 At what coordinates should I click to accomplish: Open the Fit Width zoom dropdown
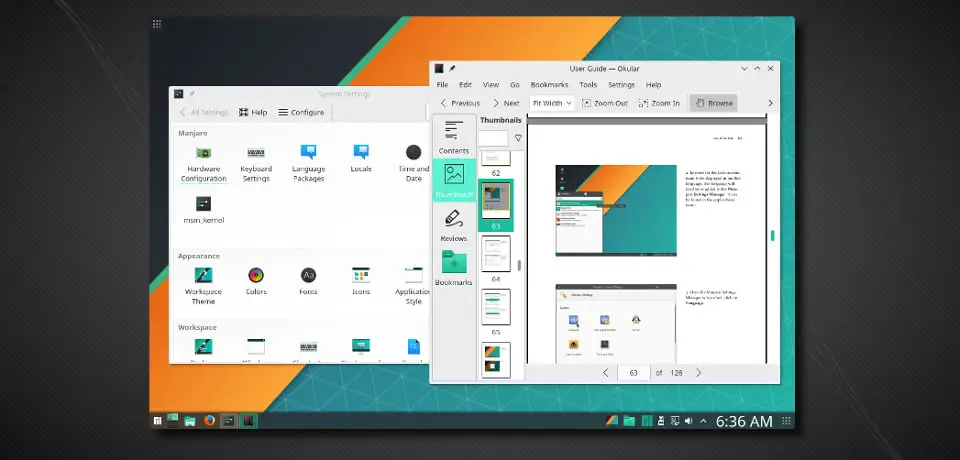(552, 103)
